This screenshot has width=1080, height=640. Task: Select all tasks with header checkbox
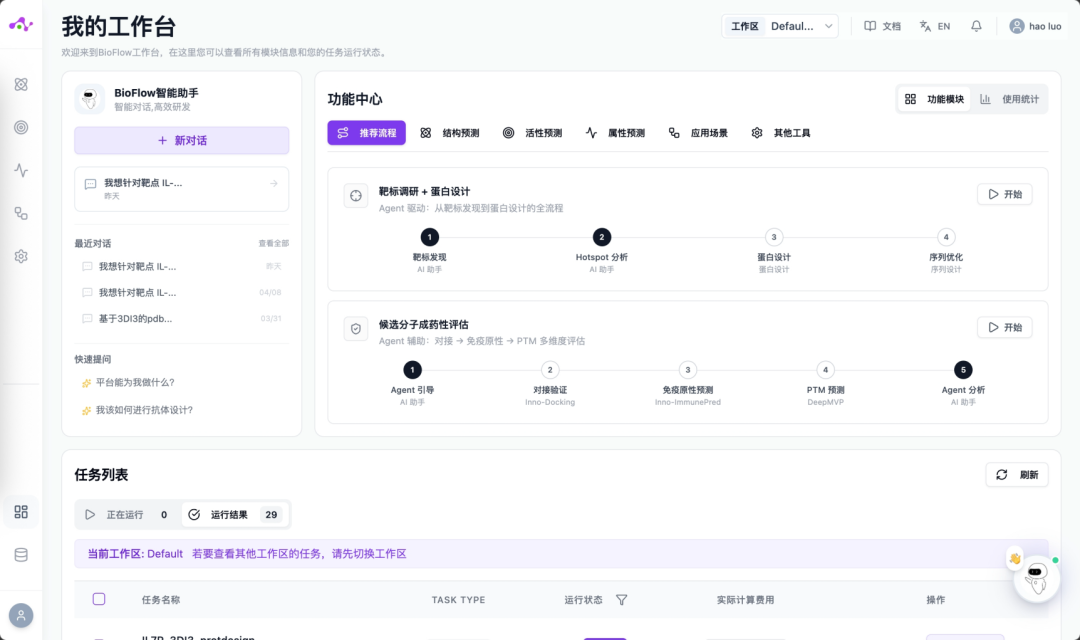[x=99, y=599]
